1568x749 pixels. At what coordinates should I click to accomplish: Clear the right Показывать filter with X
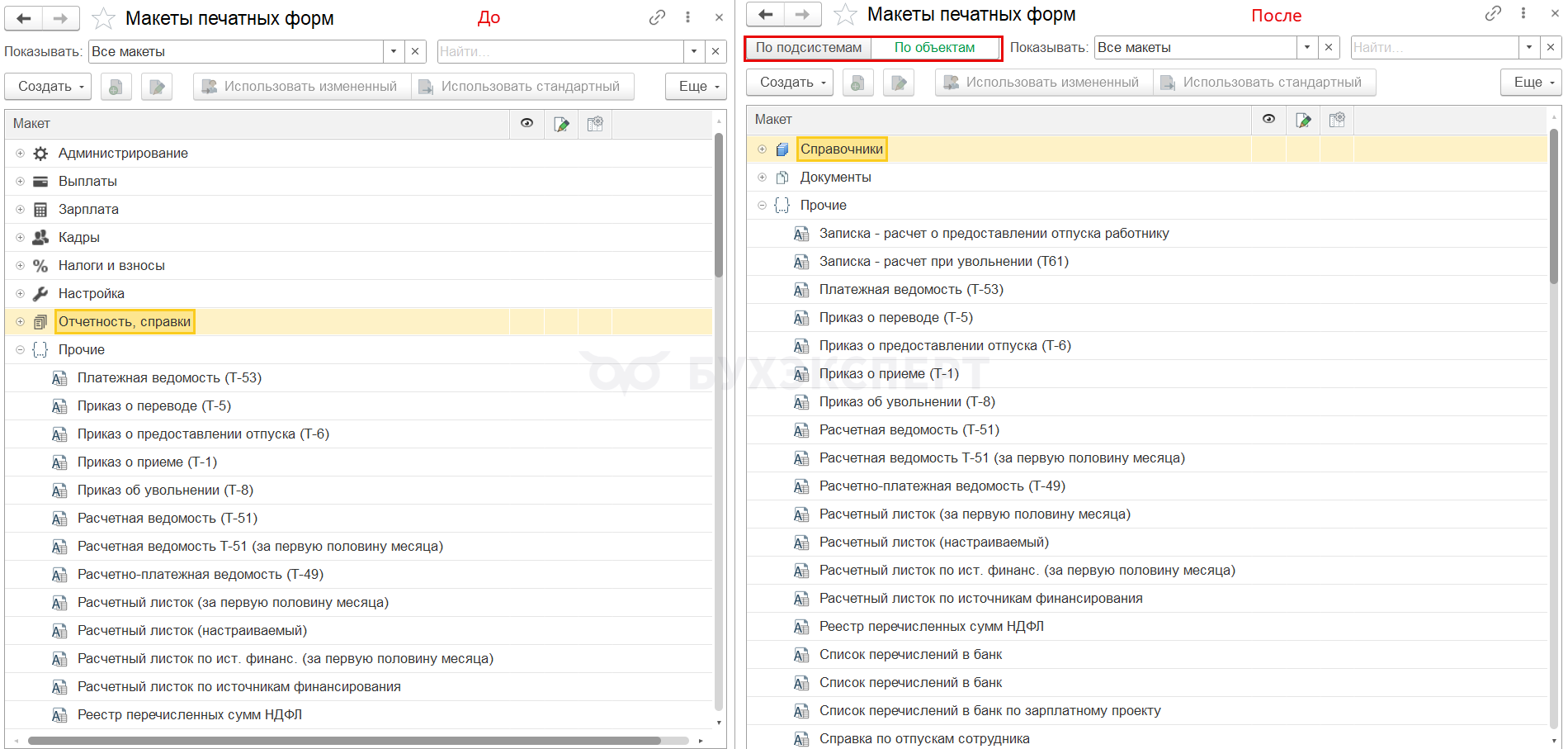pos(1329,47)
